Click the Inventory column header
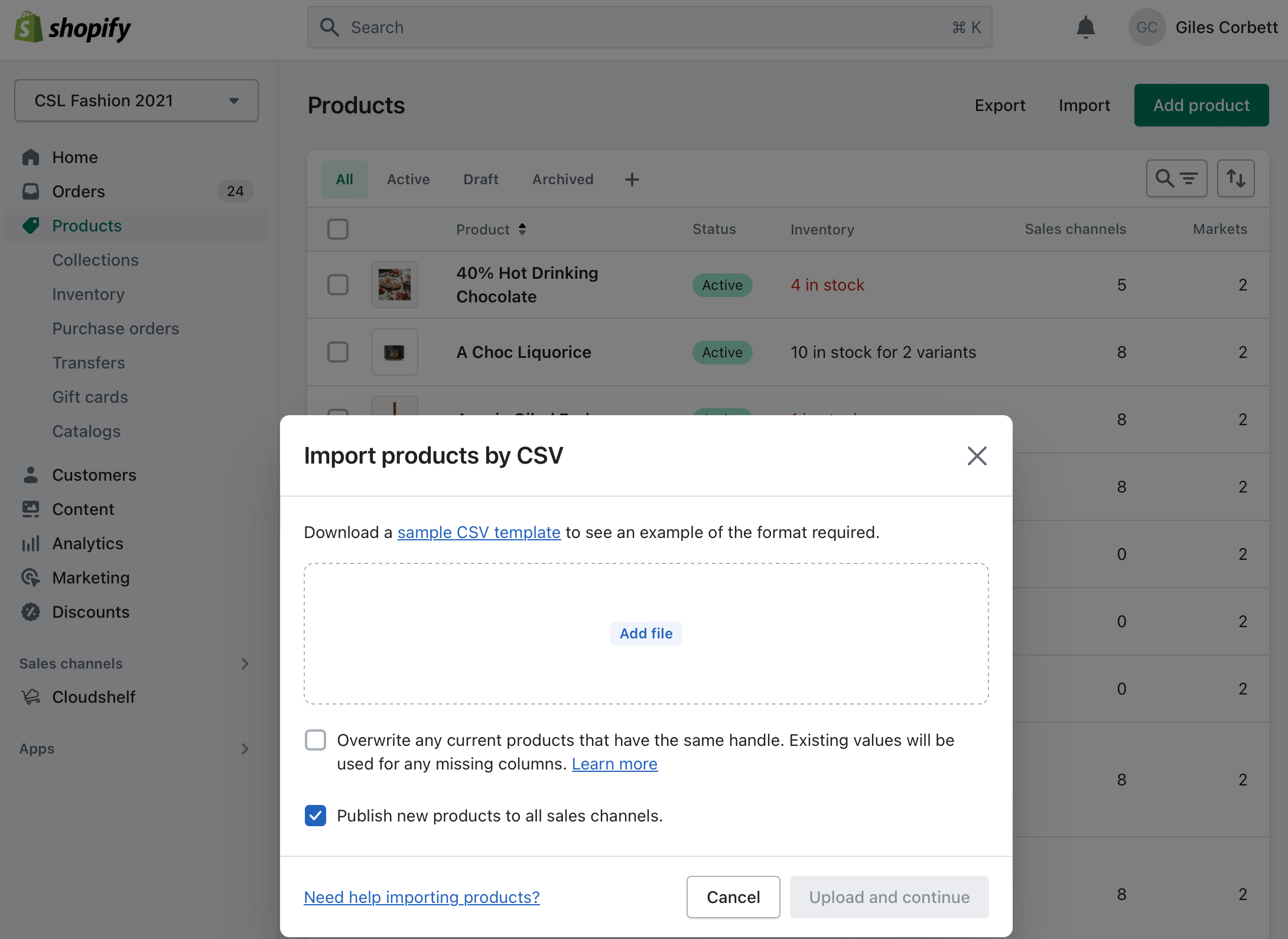1288x939 pixels. point(822,229)
